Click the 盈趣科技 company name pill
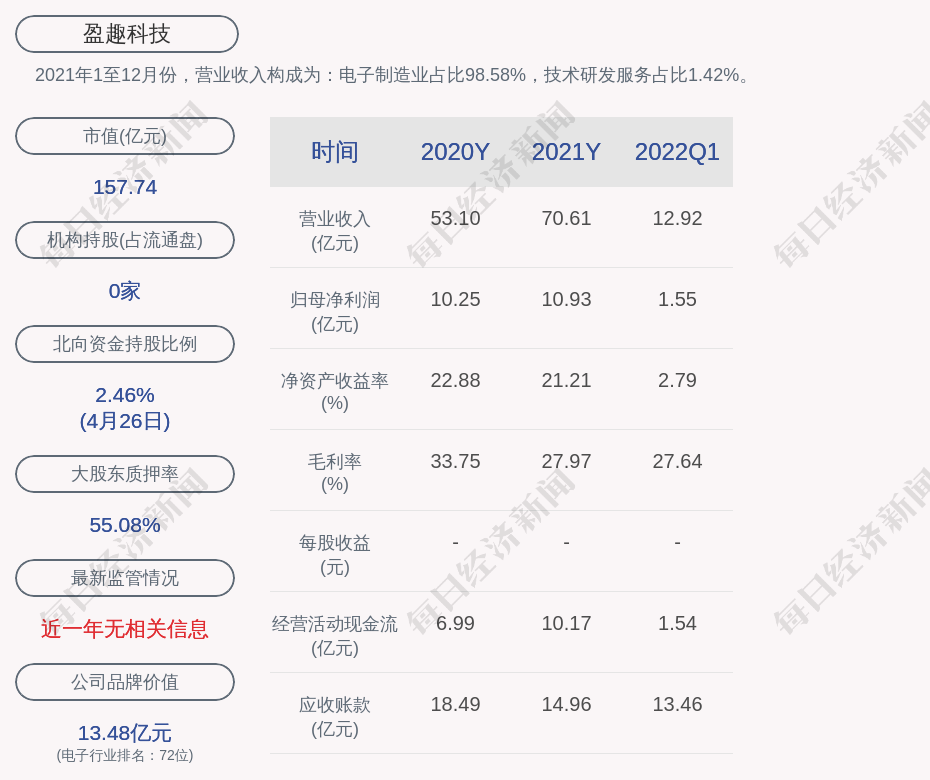The height and width of the screenshot is (780, 930). click(x=126, y=34)
